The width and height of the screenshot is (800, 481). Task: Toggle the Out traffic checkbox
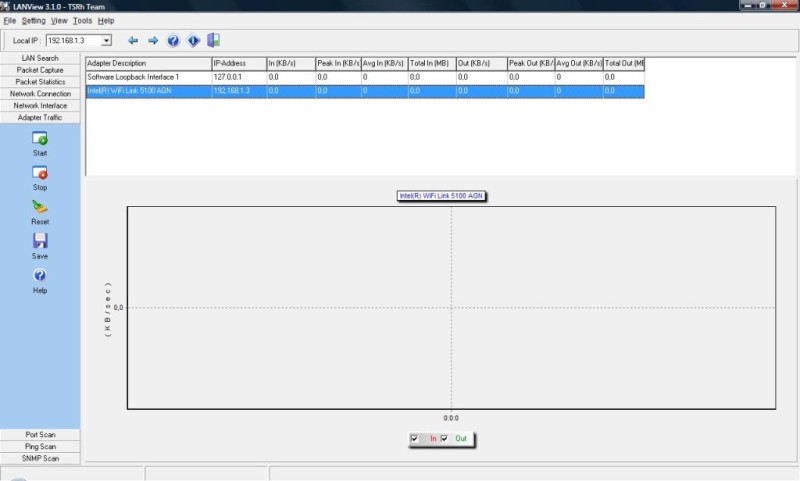point(444,439)
